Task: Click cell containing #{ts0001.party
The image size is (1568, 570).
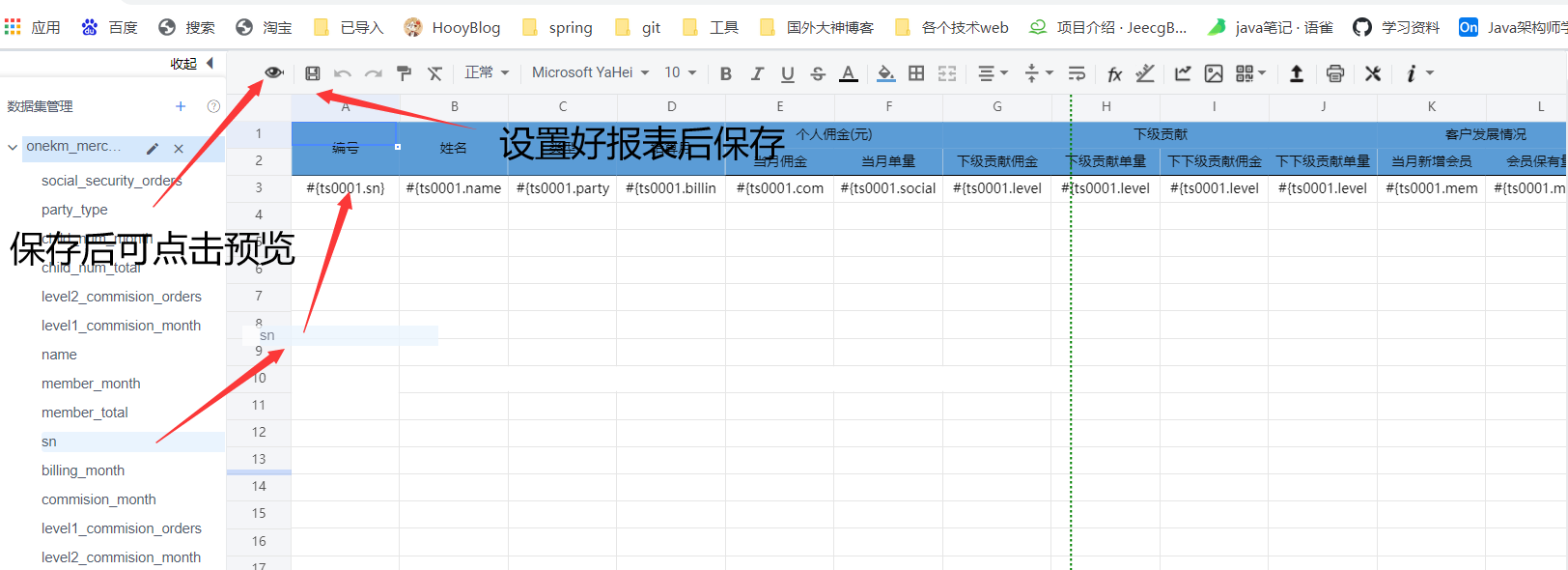Action: (563, 188)
